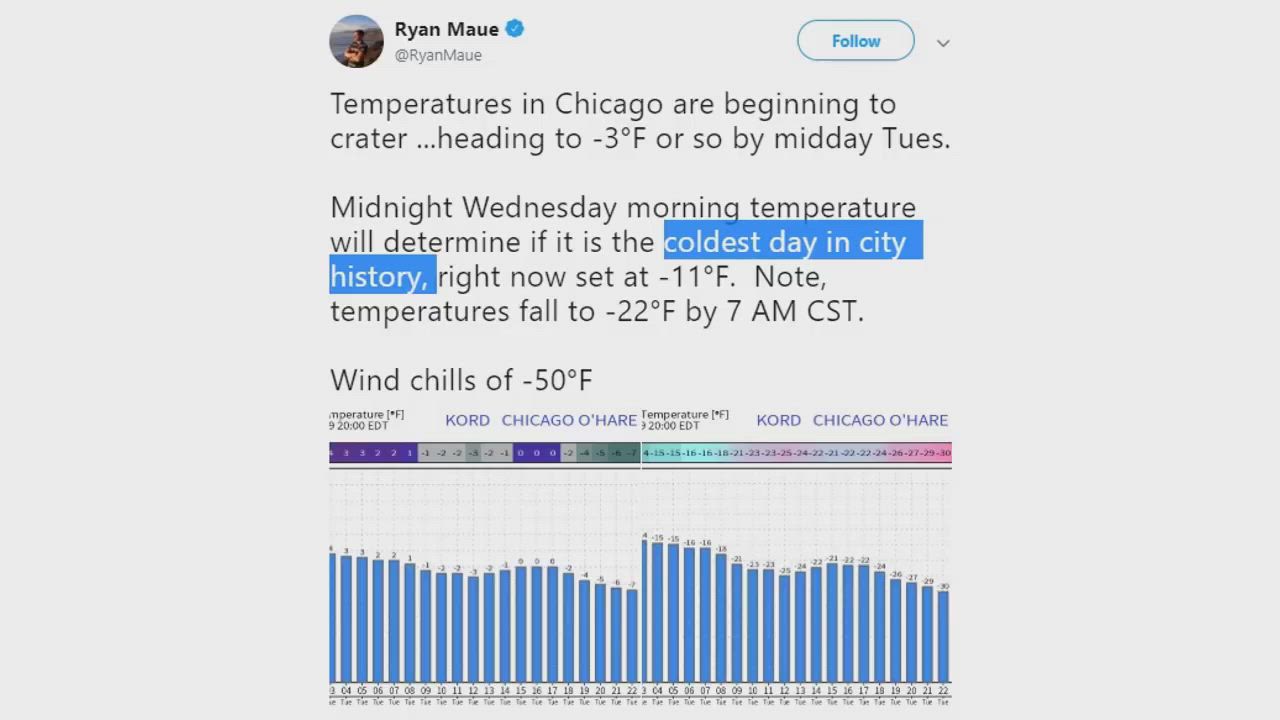1280x720 pixels.
Task: Click Ryan Maue's profile avatar
Action: [357, 41]
